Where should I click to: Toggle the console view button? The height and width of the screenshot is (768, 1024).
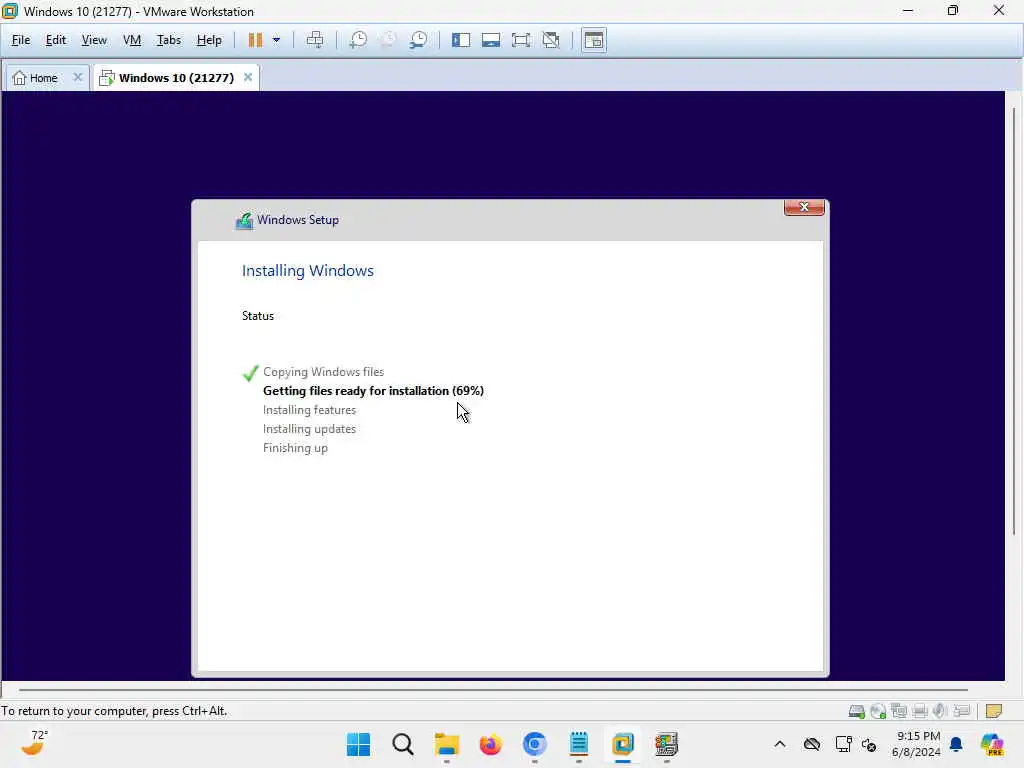point(594,40)
